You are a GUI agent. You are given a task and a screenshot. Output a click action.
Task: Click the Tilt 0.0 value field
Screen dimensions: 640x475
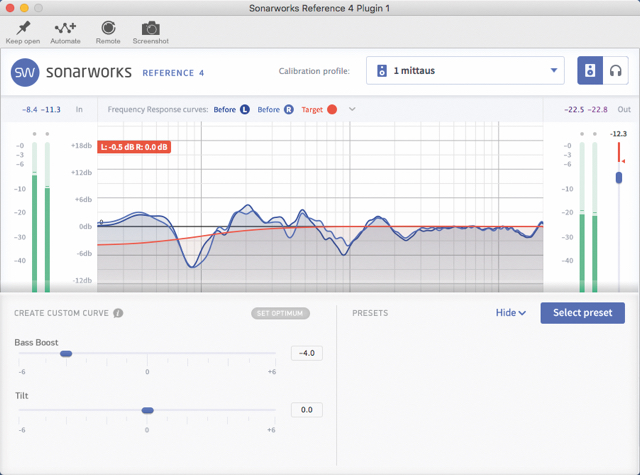point(307,410)
